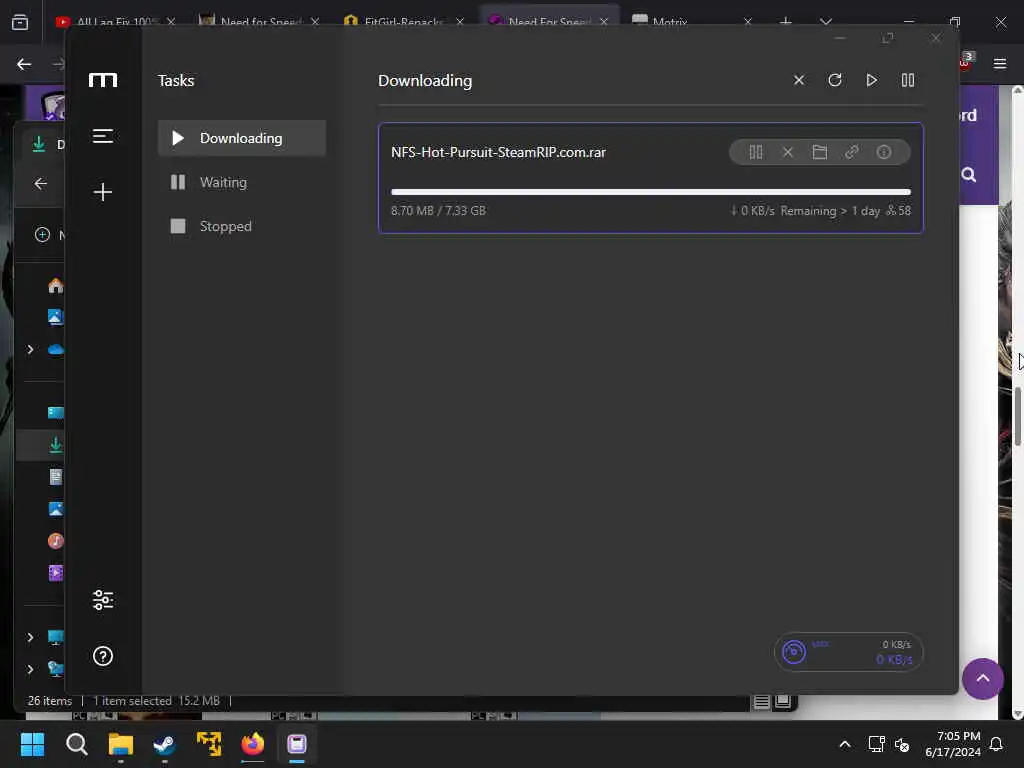The width and height of the screenshot is (1024, 768).
Task: Open Firefox from the taskbar
Action: [x=253, y=744]
